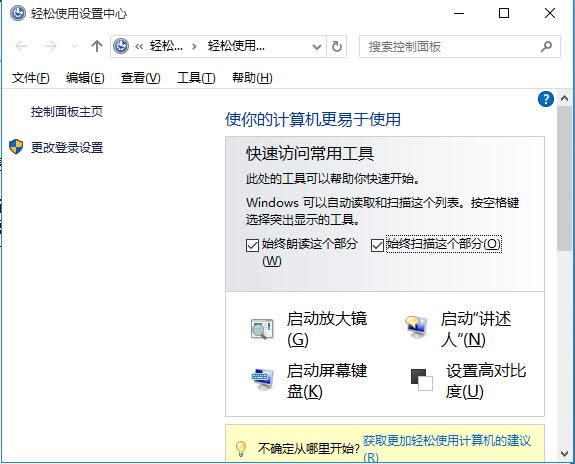The image size is (575, 464).
Task: Launch 启动屏幕键盘(K)
Action: tap(327, 381)
